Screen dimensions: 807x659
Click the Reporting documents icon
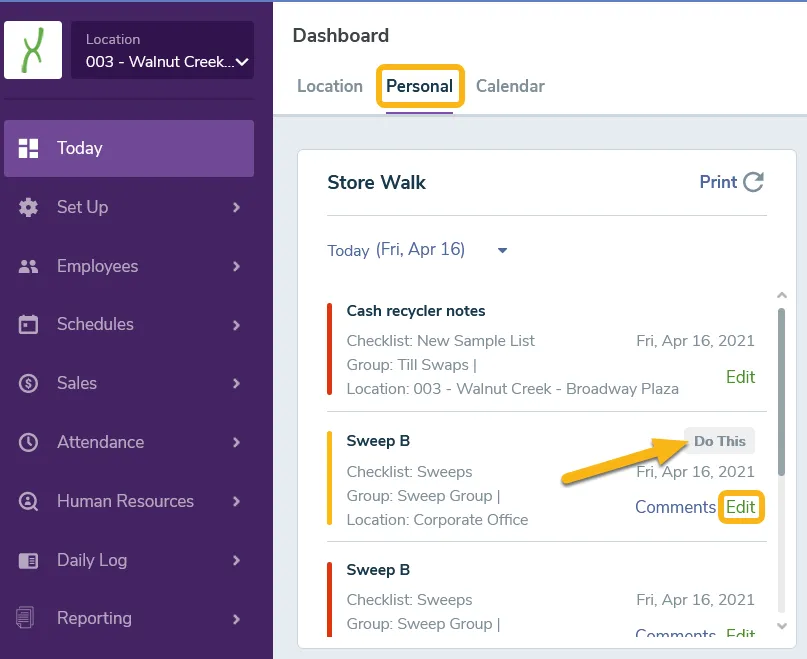pyautogui.click(x=25, y=618)
